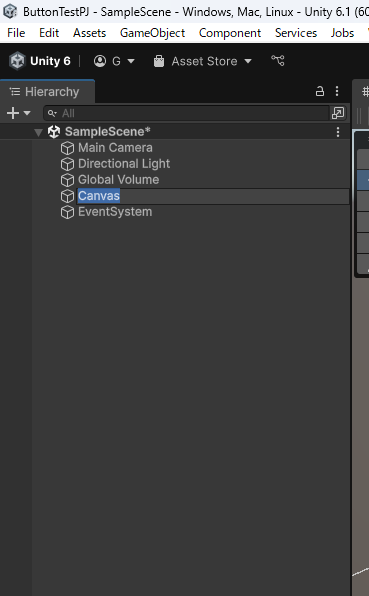Select Main Camera object
The image size is (369, 596).
[x=115, y=148]
